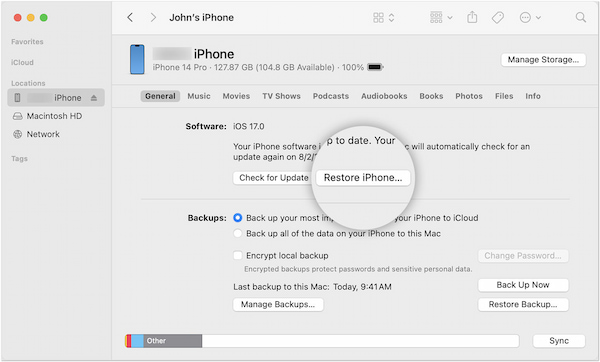This screenshot has height=362, width=600.
Task: Click the Favorites sidebar heading
Action: (27, 42)
